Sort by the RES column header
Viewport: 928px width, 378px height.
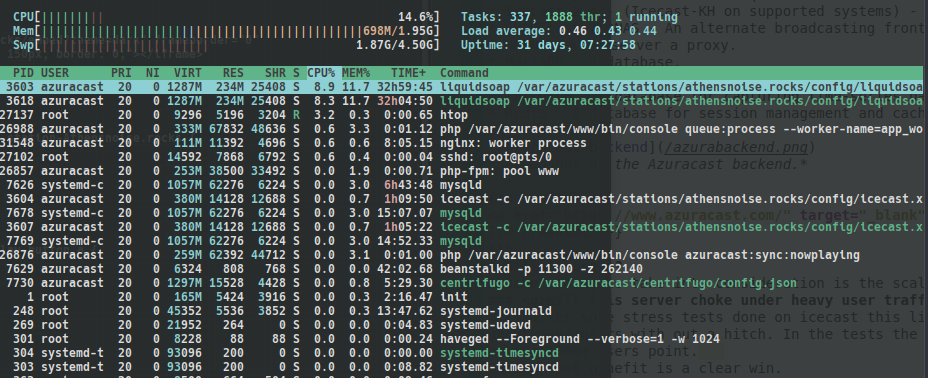[233, 73]
